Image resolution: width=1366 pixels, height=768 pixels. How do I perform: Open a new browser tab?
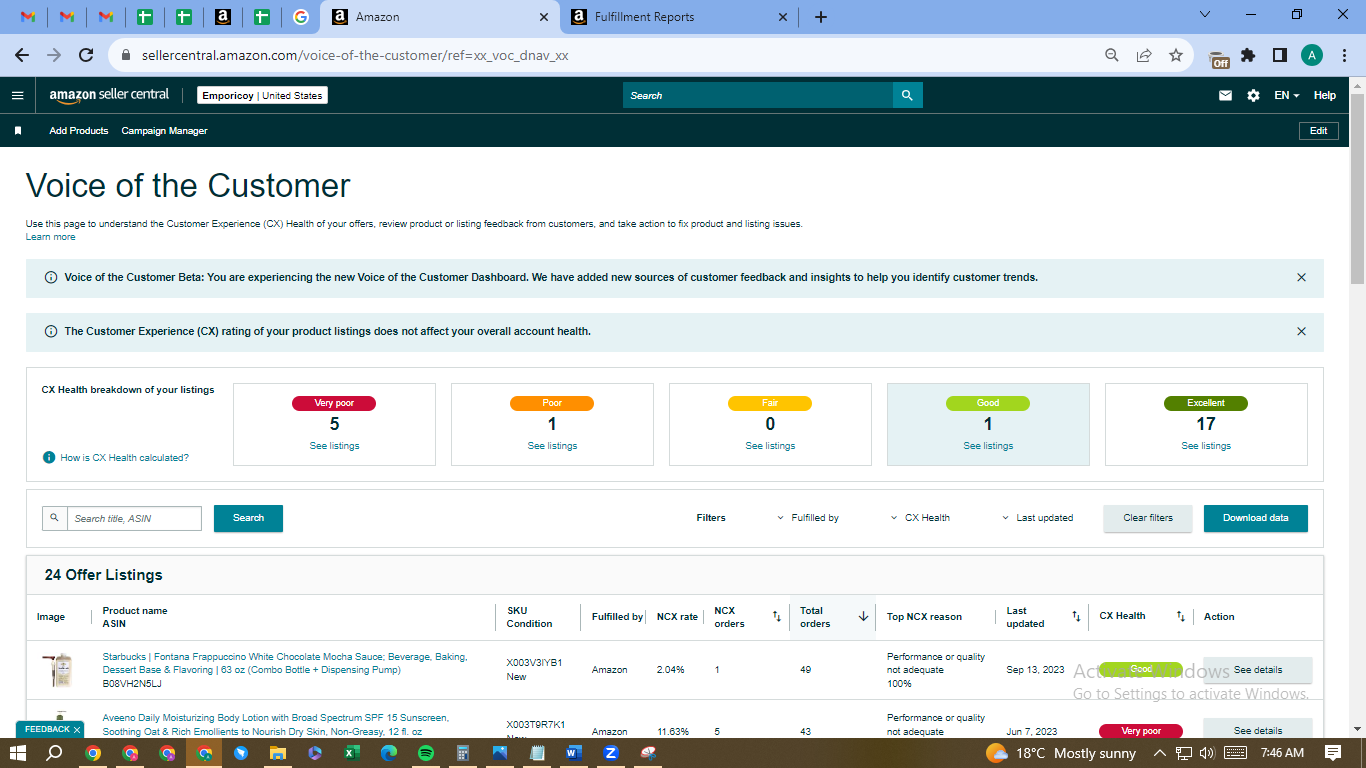(x=821, y=17)
